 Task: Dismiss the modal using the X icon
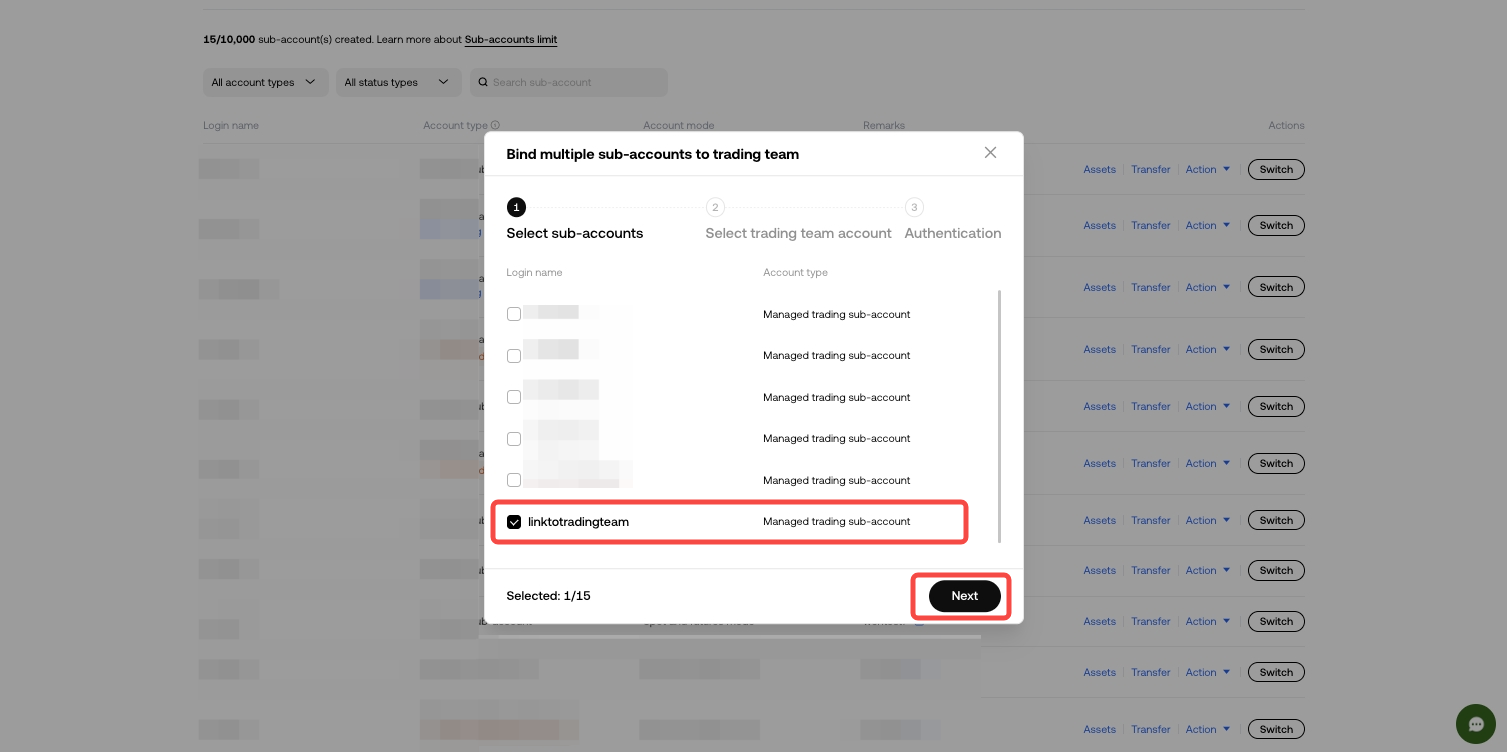coord(990,152)
